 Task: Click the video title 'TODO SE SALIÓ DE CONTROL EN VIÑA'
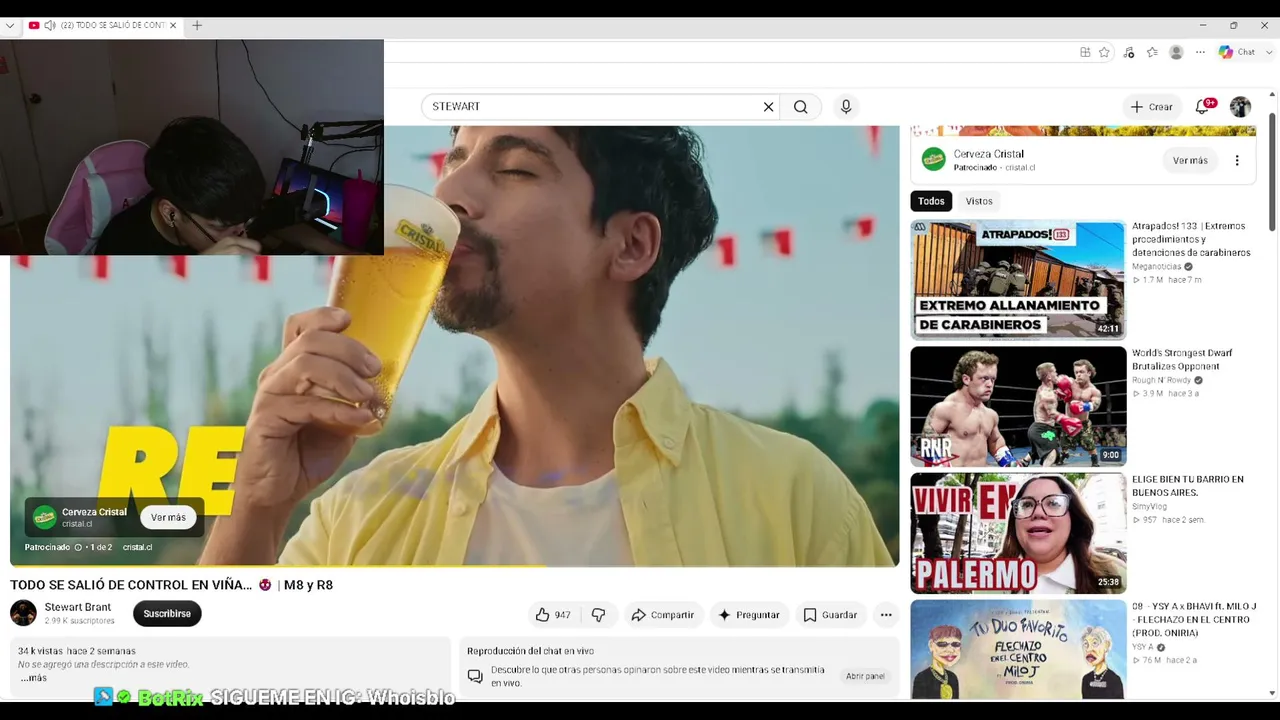coord(131,585)
